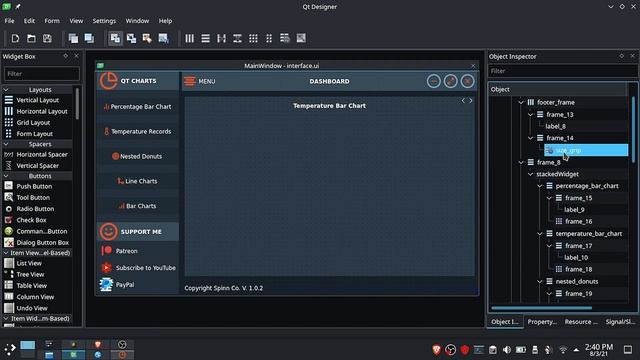Collapse nested_donuts tree node
The image size is (640, 360).
click(x=540, y=282)
